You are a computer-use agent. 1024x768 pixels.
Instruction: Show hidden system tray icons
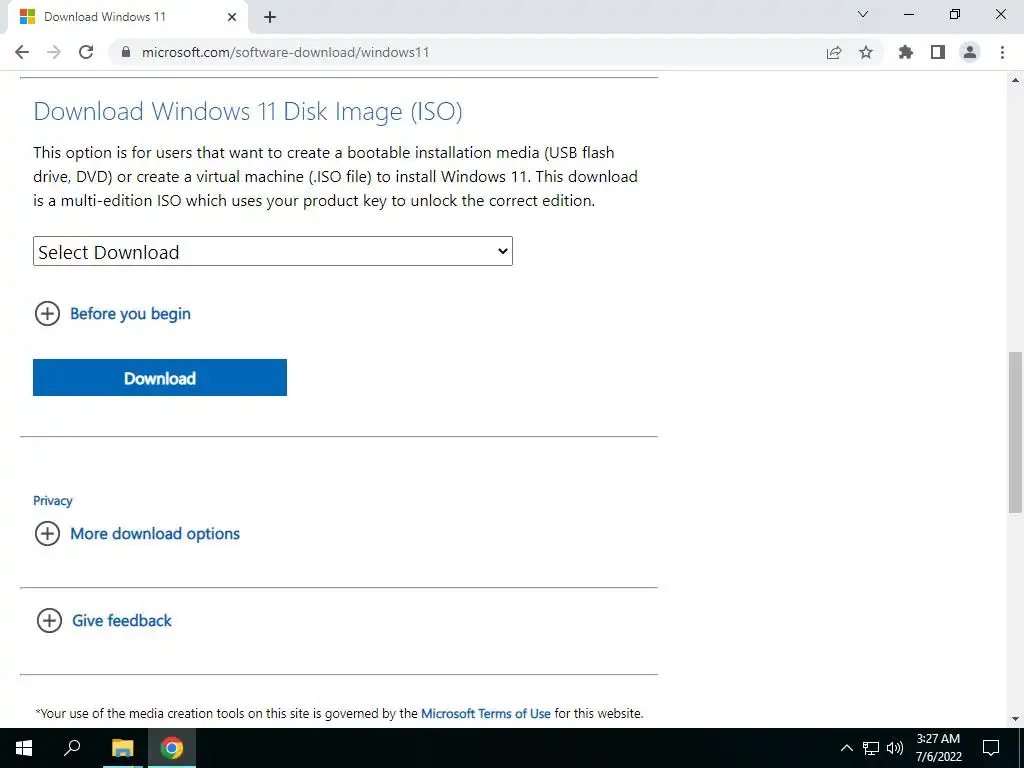846,748
